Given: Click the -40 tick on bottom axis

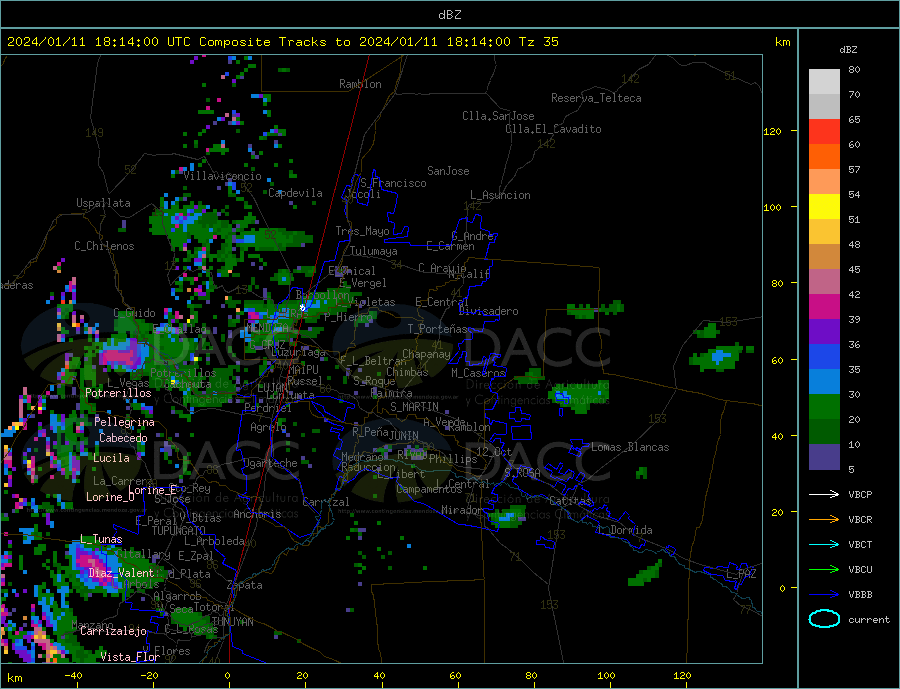Looking at the screenshot, I should (73, 676).
